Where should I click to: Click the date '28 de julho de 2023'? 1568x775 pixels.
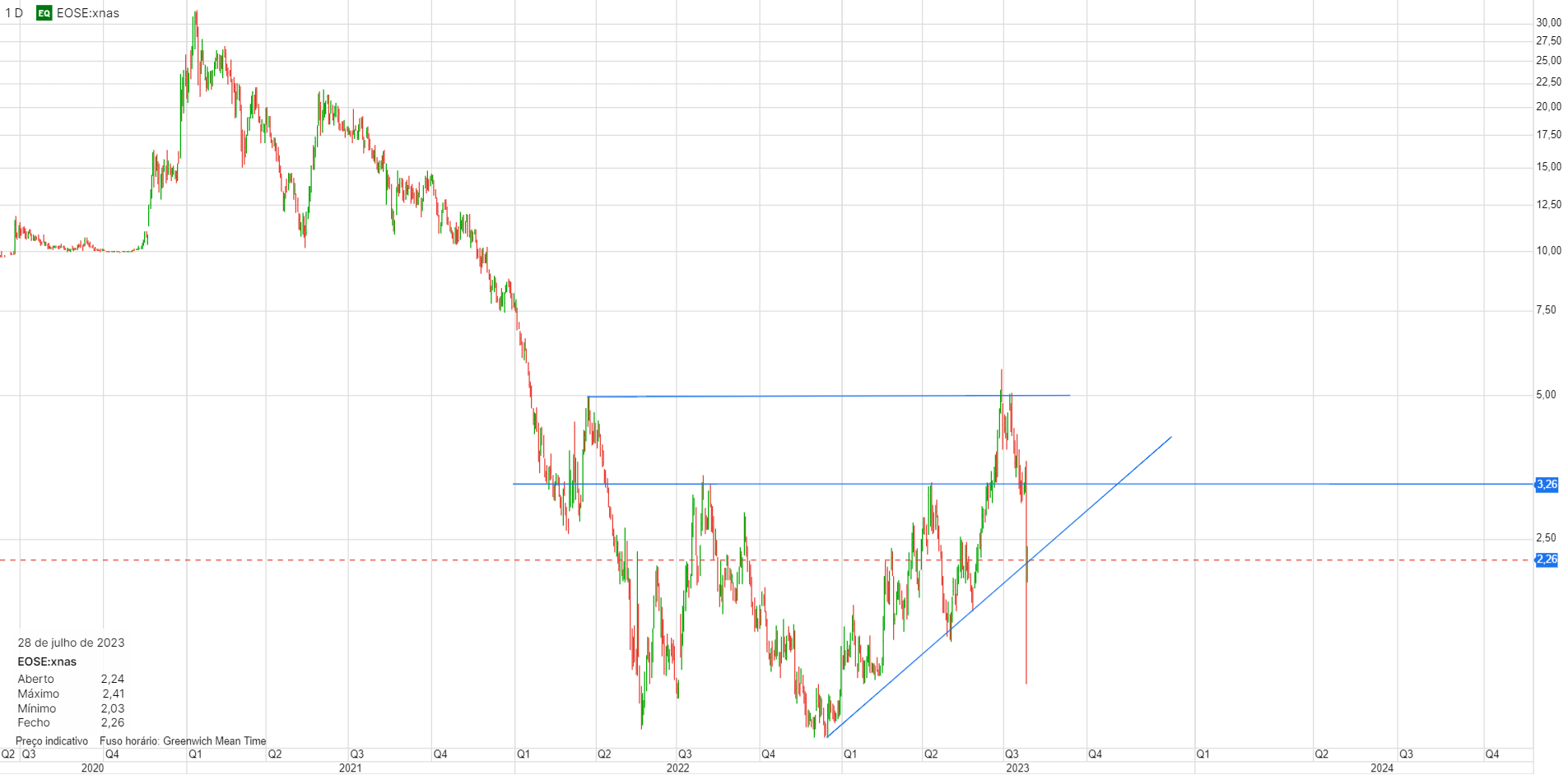click(x=71, y=643)
